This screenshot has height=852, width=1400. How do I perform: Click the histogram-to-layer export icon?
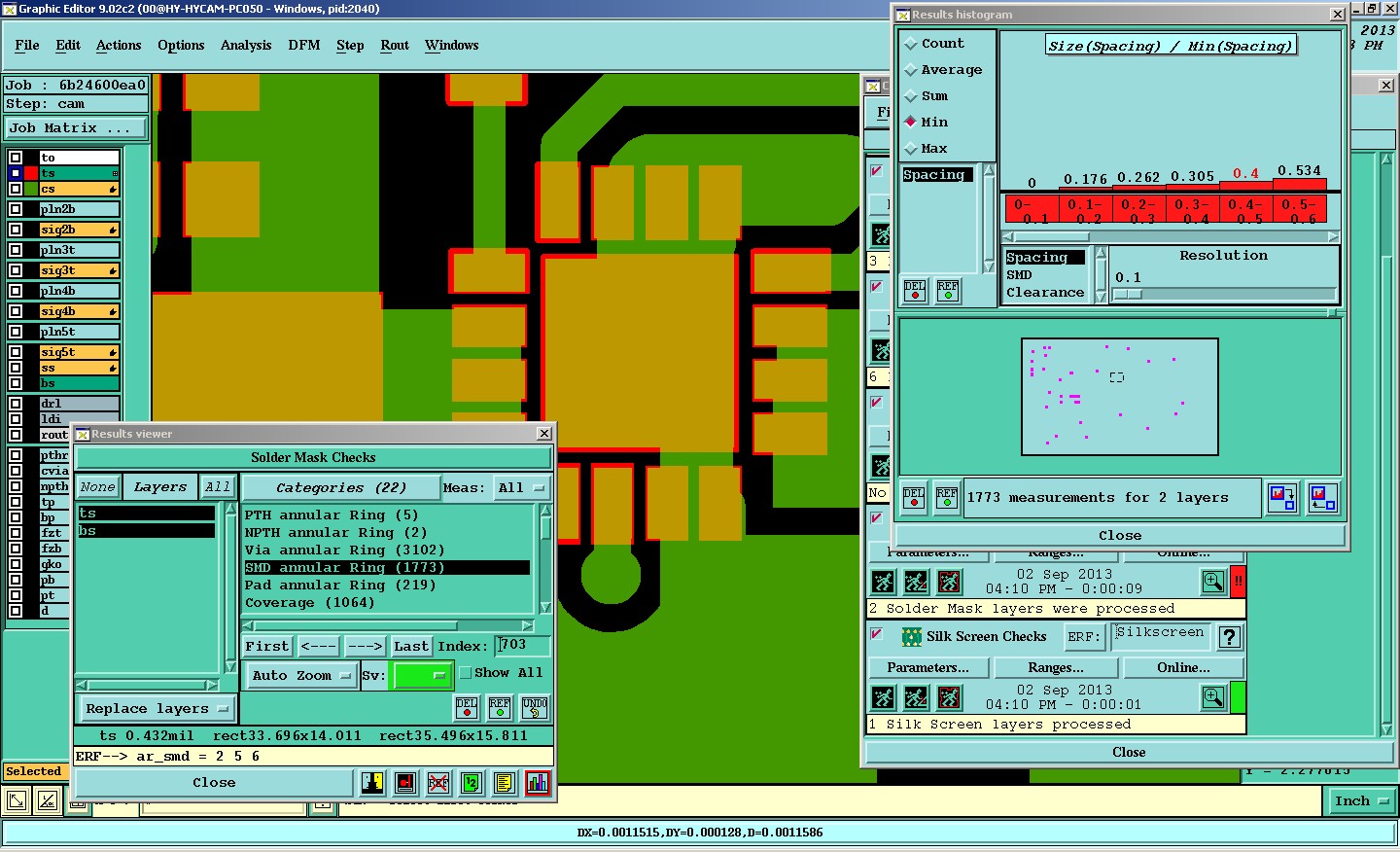(x=1282, y=498)
